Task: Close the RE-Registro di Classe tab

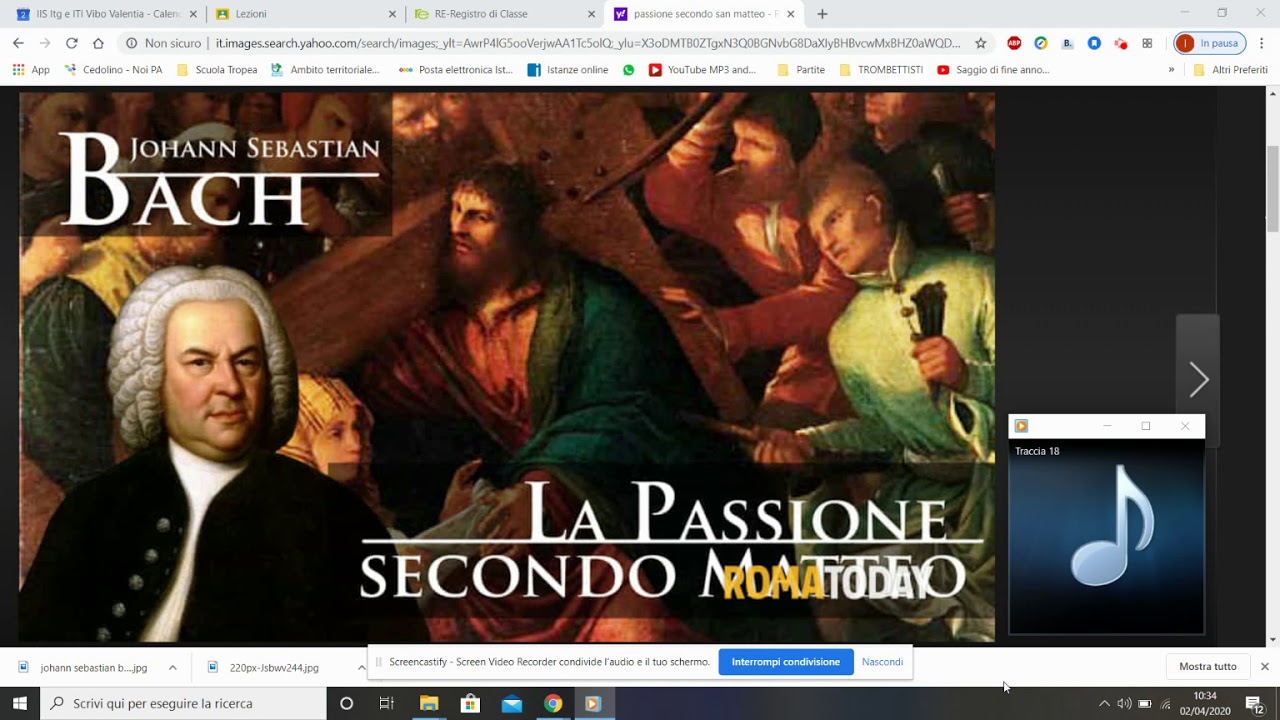Action: click(x=591, y=14)
